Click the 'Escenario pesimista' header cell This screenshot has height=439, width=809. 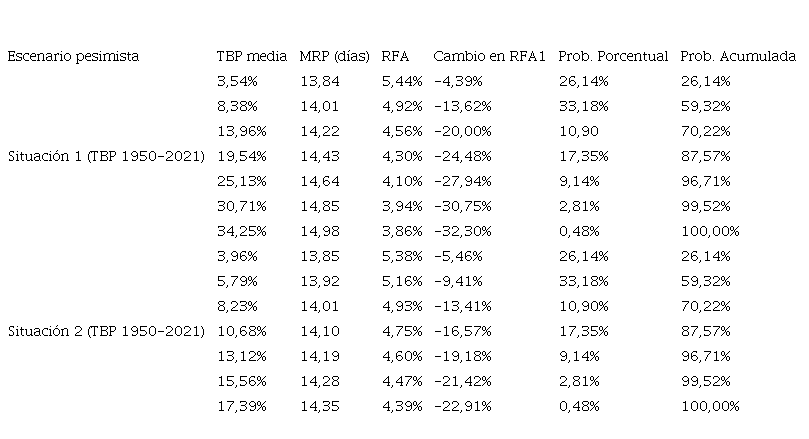pos(73,57)
